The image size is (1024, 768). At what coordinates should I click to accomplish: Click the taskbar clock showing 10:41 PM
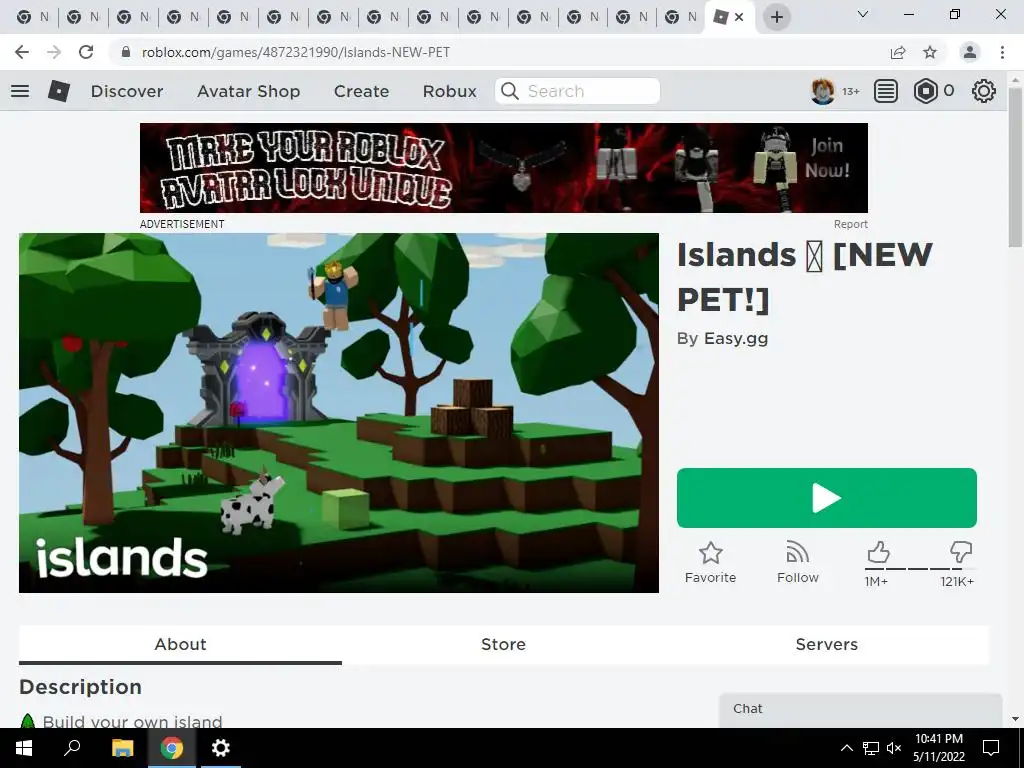point(938,748)
